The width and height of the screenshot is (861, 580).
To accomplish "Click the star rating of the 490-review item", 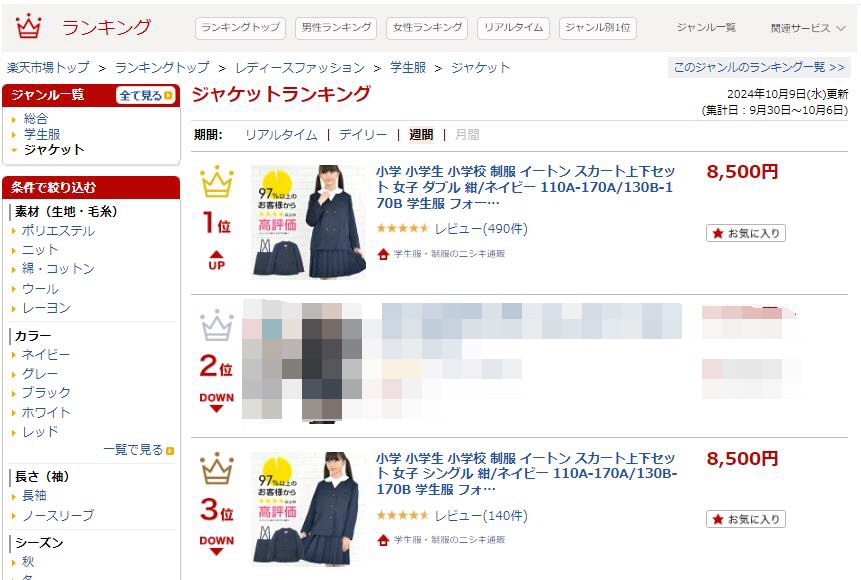I will 402,228.
